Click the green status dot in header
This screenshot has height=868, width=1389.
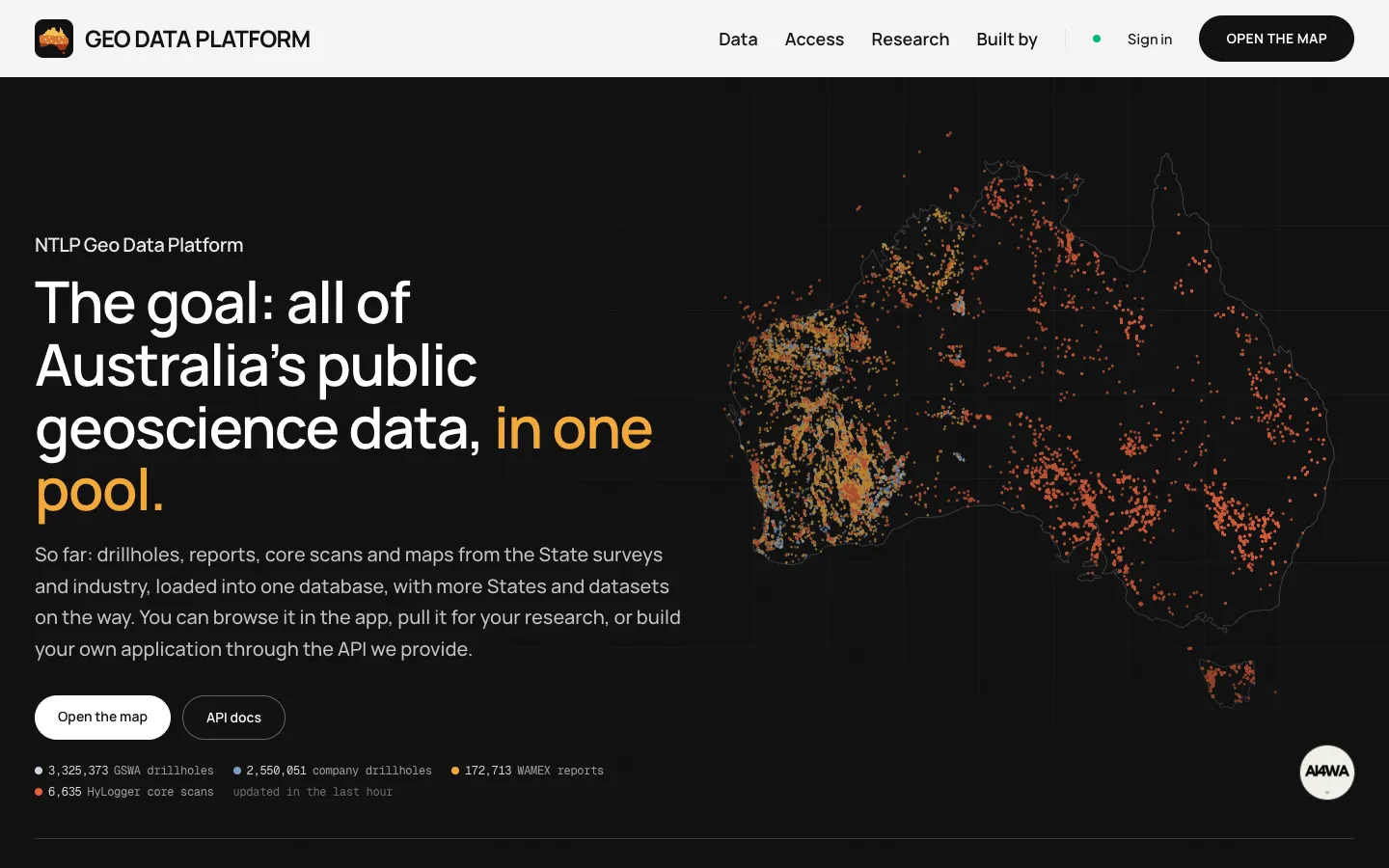pos(1097,39)
